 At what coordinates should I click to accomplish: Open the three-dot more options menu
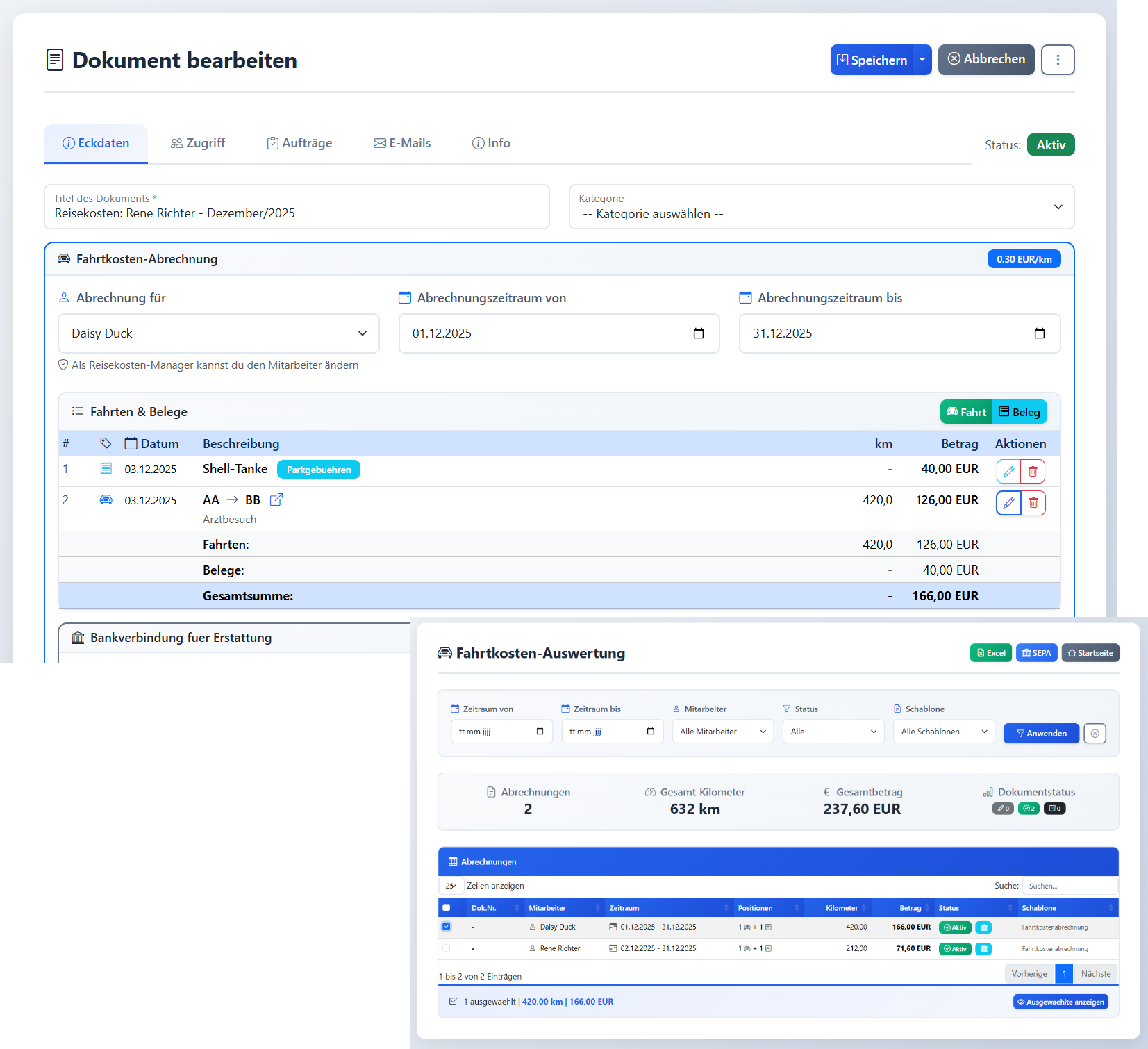1058,60
